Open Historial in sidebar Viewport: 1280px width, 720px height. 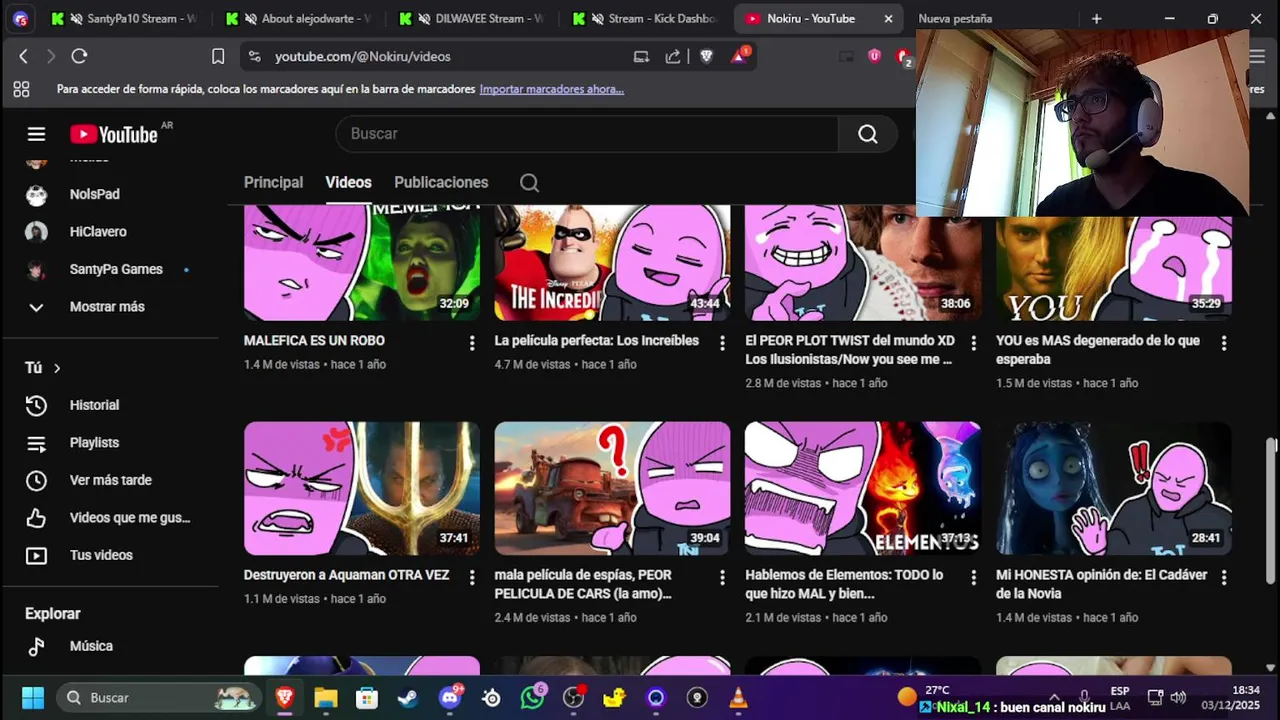[110, 405]
